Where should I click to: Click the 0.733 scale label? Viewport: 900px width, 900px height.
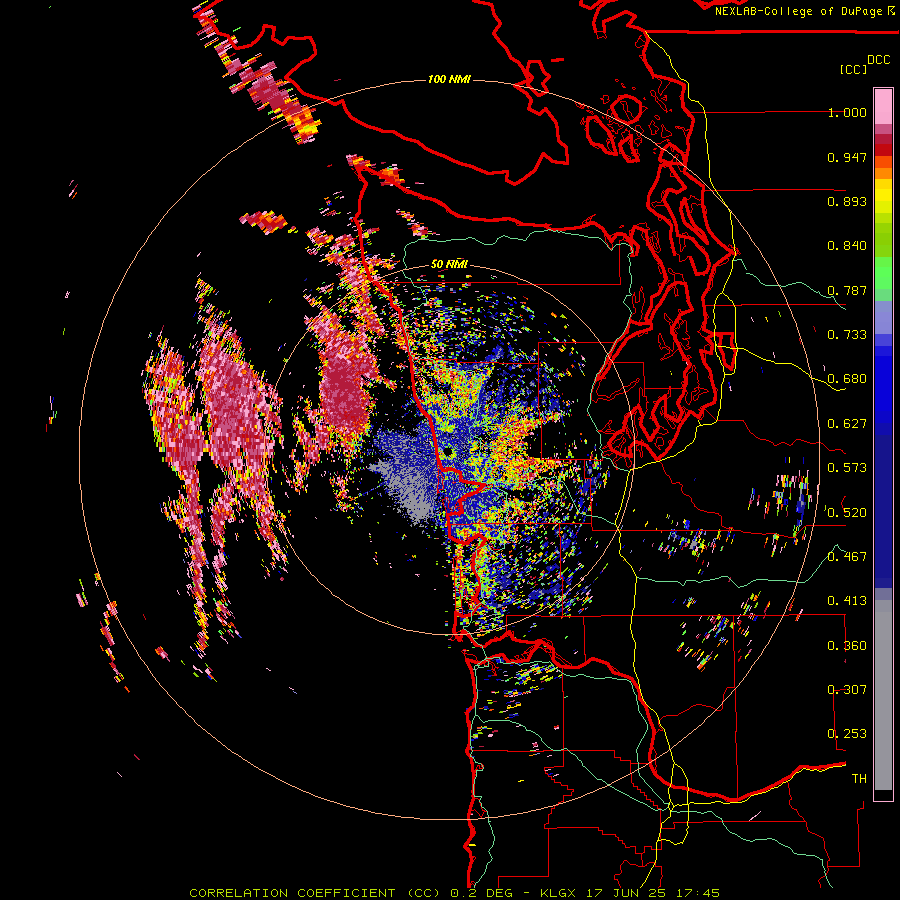tap(847, 335)
